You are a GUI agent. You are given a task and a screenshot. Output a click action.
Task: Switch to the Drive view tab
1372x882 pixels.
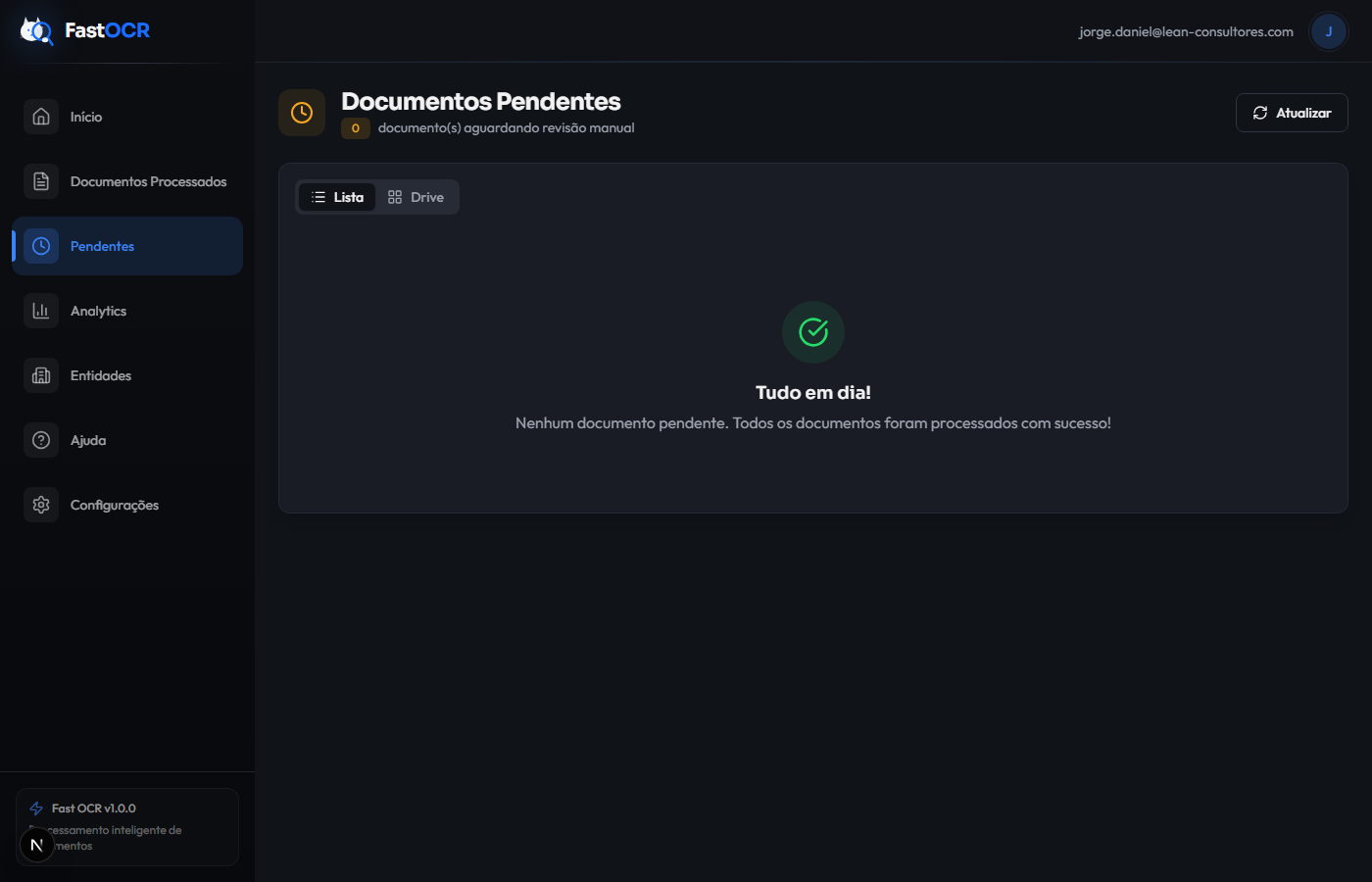pos(416,196)
